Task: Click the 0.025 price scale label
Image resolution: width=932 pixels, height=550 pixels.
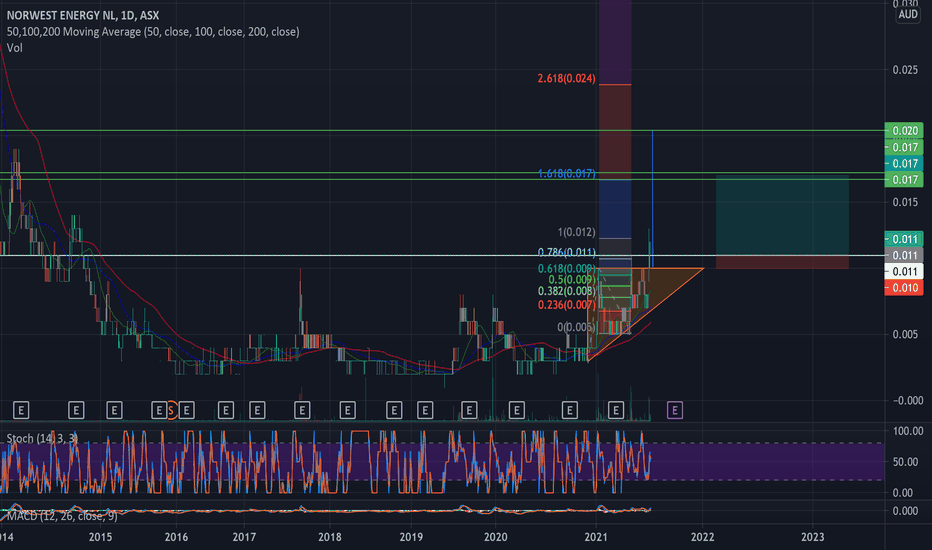Action: [x=905, y=70]
